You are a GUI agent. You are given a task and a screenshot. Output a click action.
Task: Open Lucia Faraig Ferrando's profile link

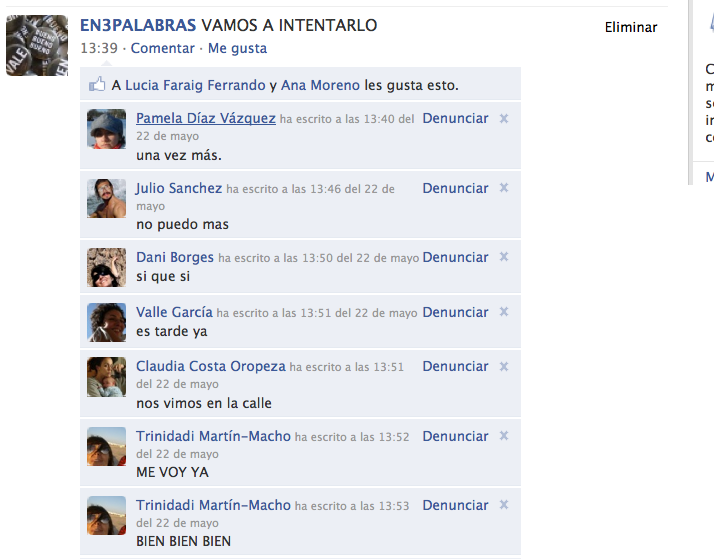[x=195, y=85]
